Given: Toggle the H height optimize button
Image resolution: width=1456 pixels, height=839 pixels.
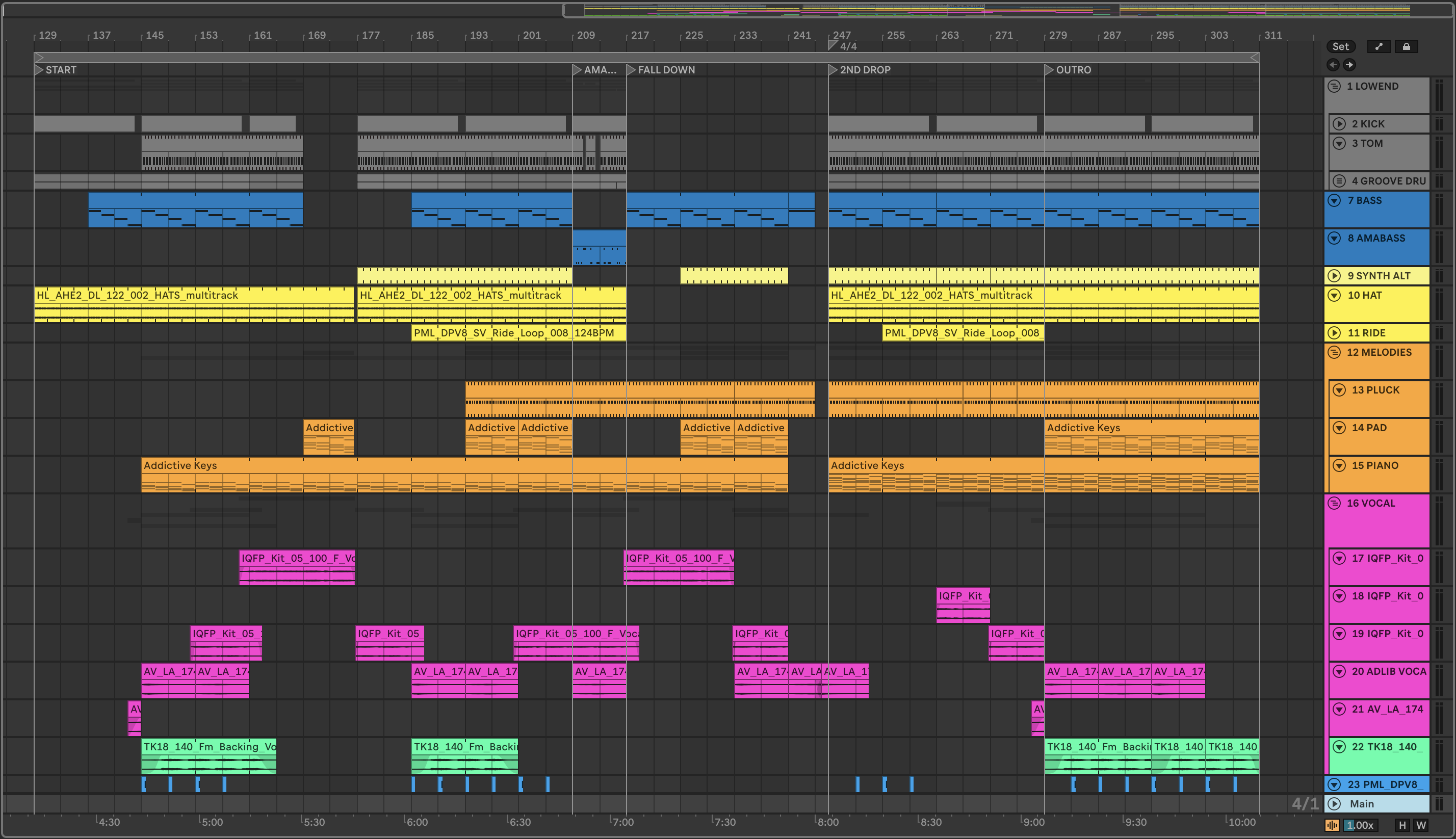Looking at the screenshot, I should [1402, 825].
